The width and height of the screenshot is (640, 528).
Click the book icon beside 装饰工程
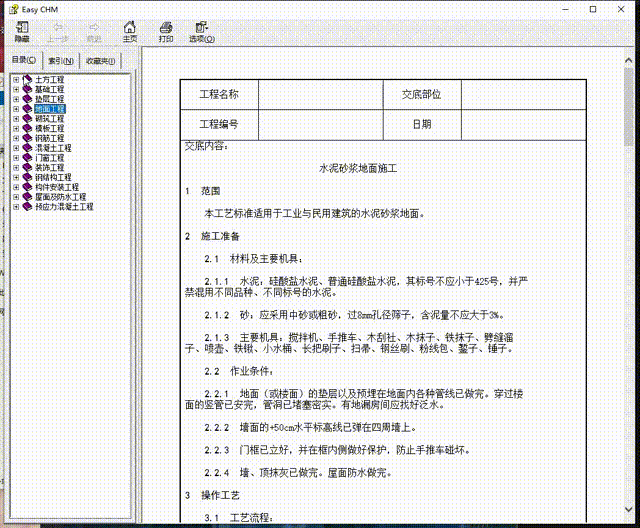pos(27,167)
